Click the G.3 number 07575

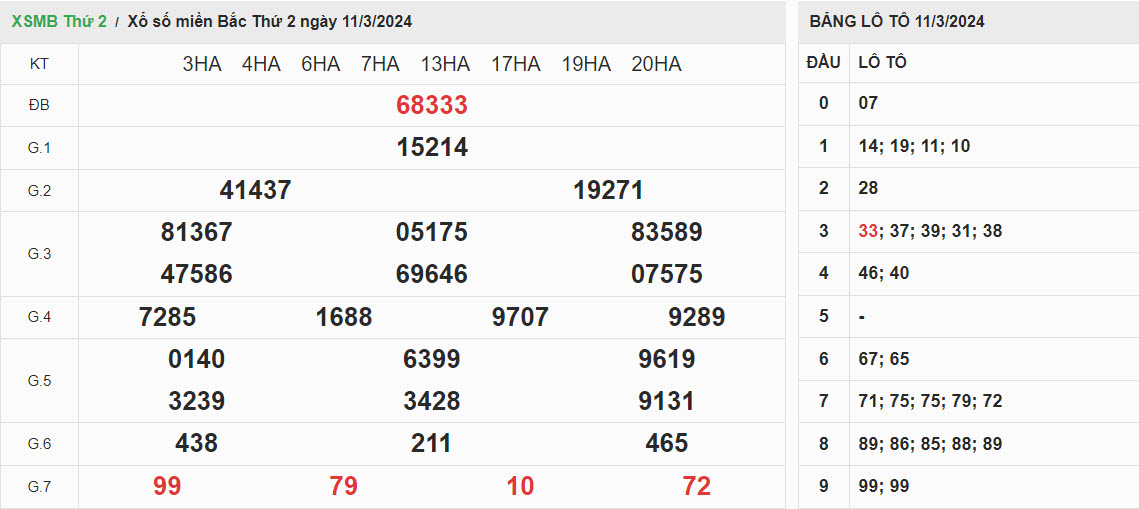(x=666, y=274)
